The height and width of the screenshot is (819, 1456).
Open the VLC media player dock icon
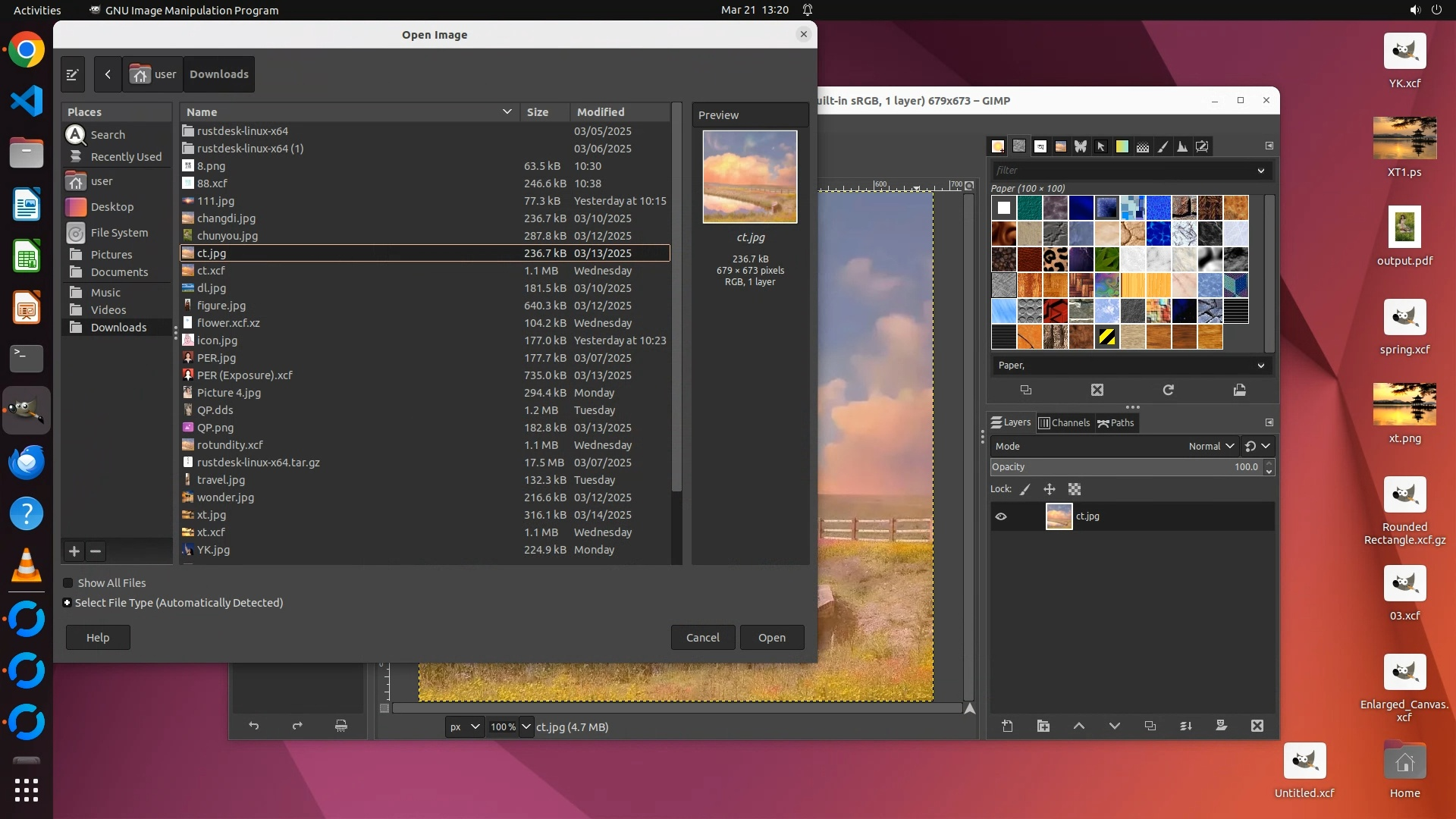[x=27, y=565]
